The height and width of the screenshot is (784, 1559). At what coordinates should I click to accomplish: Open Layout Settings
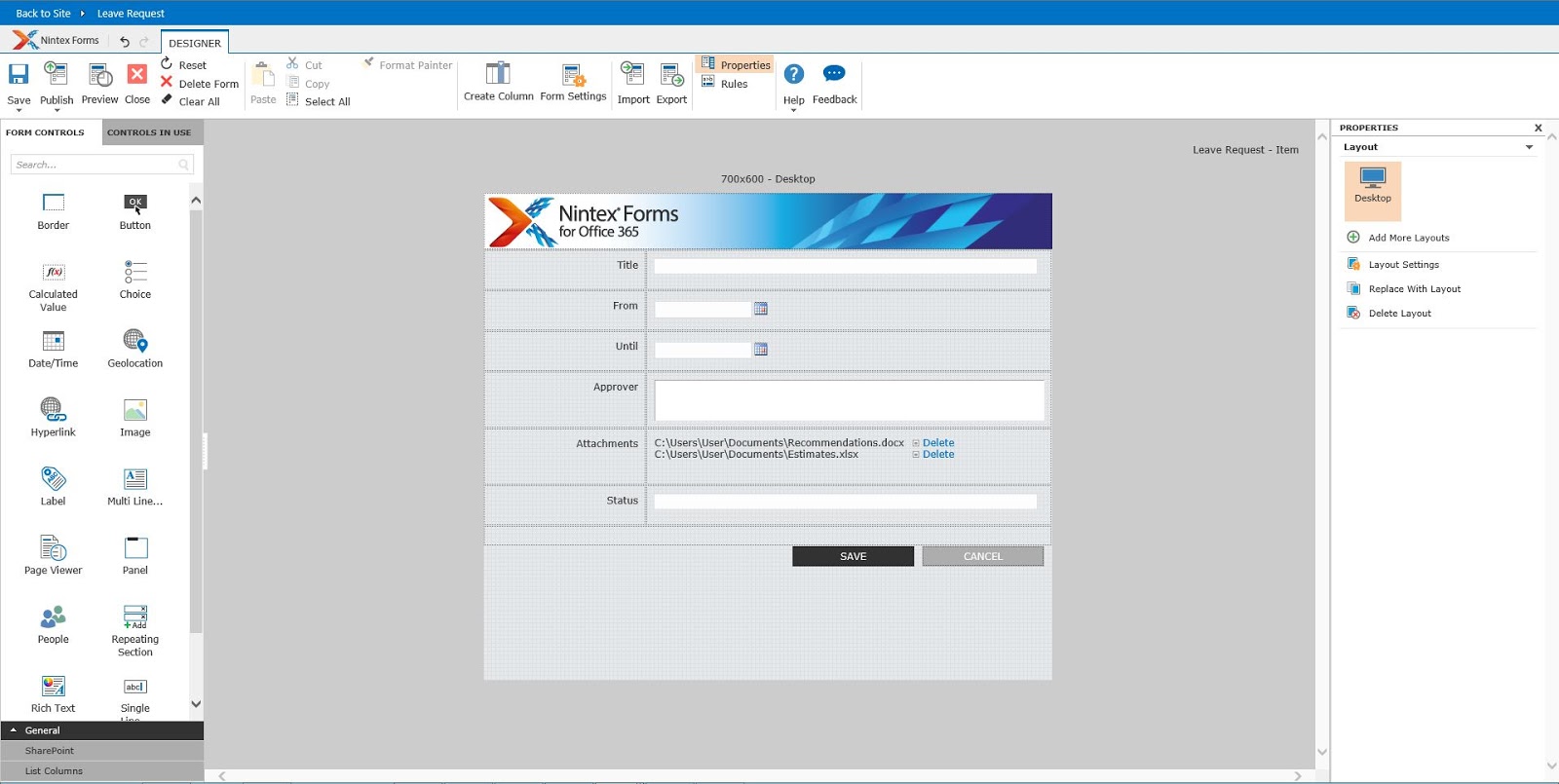(1393, 265)
